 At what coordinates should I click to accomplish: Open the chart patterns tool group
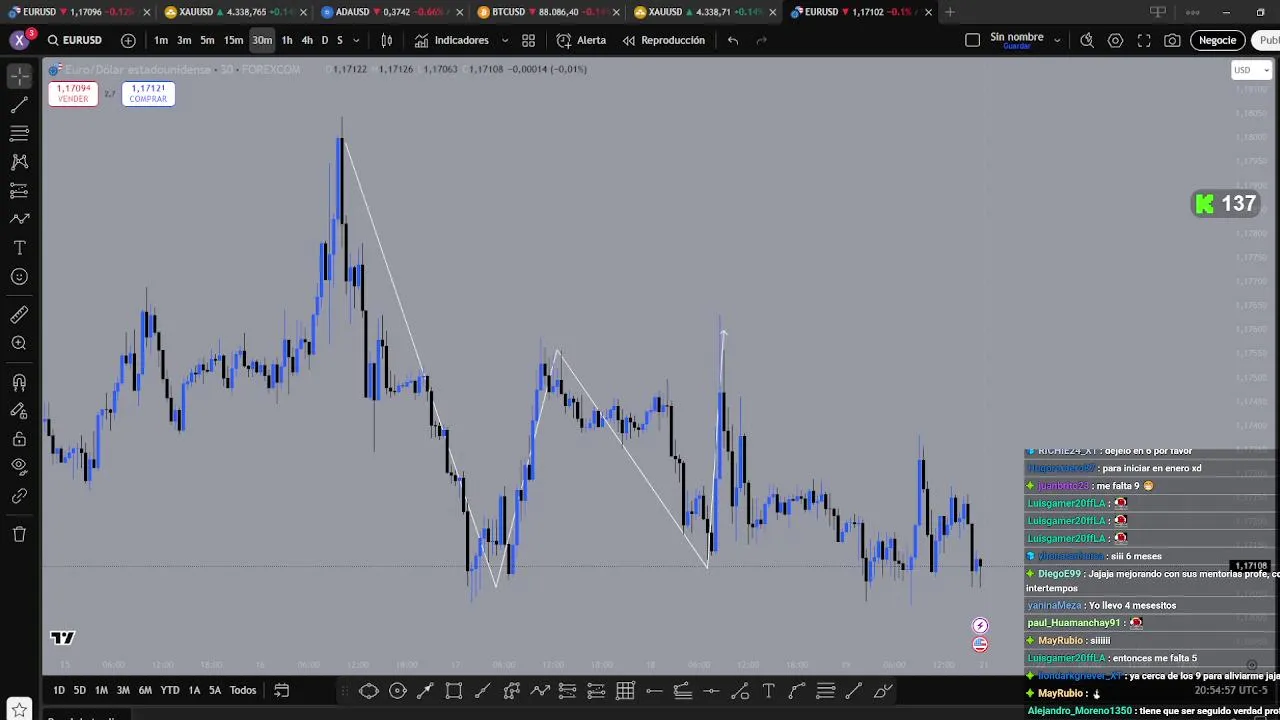(x=19, y=161)
